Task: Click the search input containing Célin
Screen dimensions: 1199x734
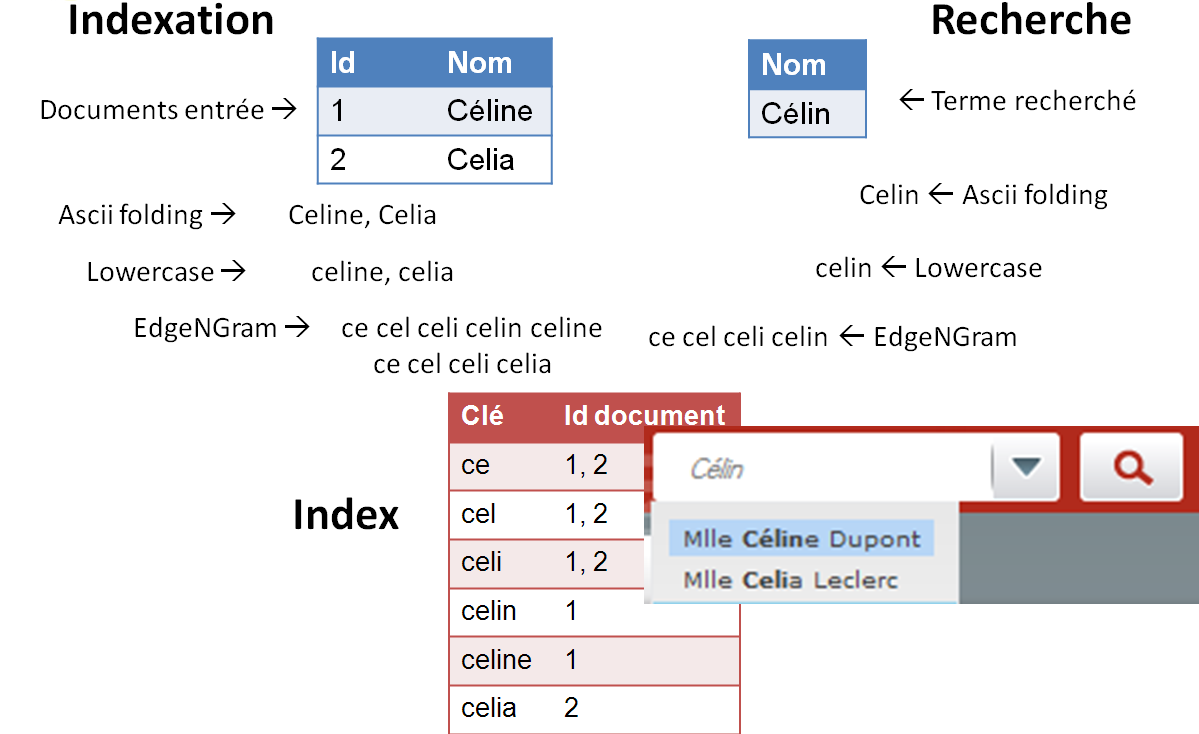Action: click(824, 468)
